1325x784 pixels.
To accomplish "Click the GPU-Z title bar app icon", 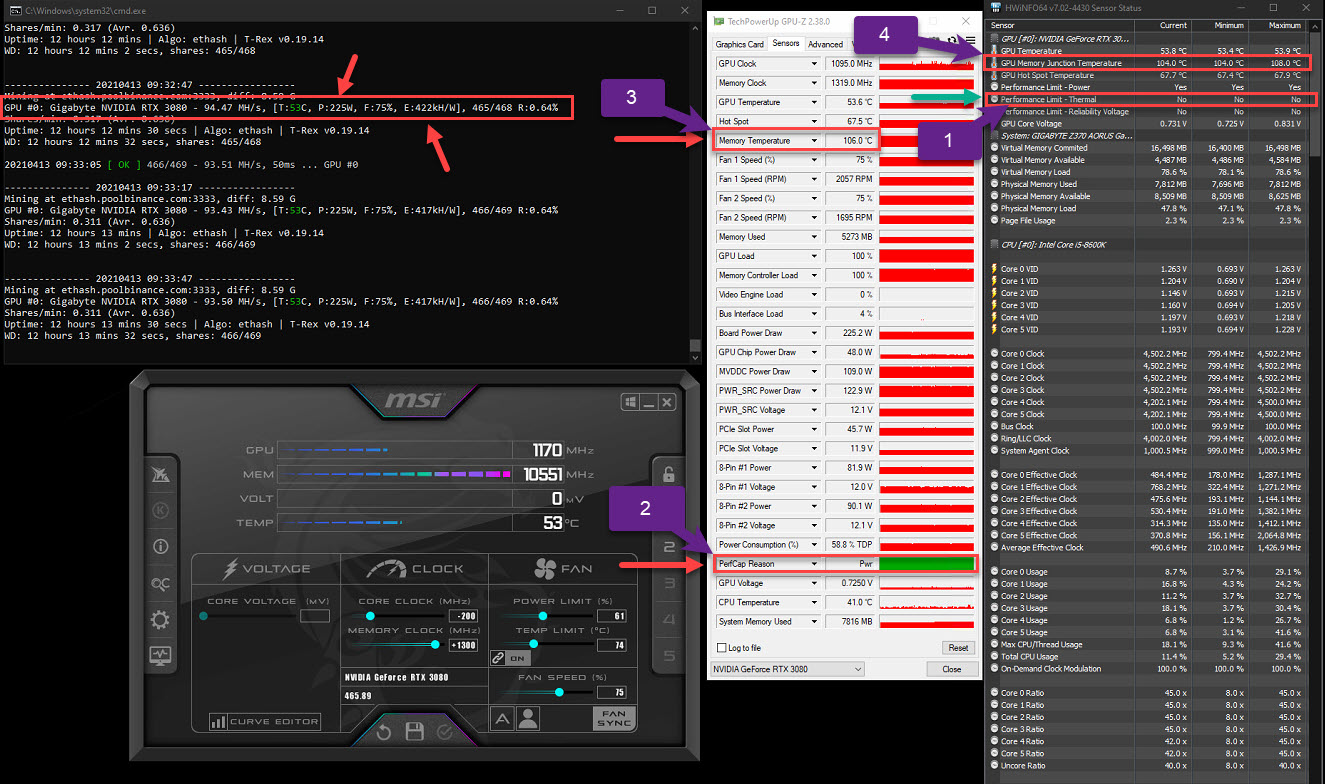I will [x=718, y=21].
